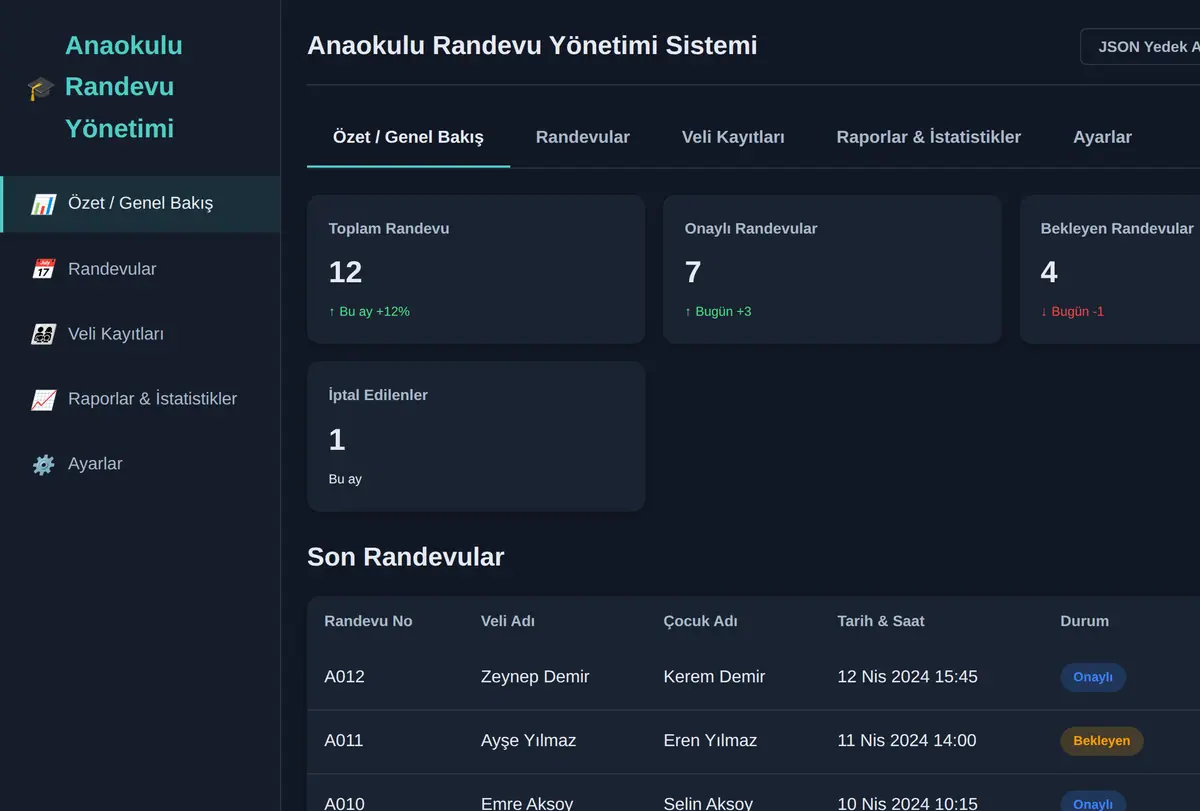Click the 'Bu ay +12%' trend text
The image size is (1200, 811).
(x=369, y=312)
